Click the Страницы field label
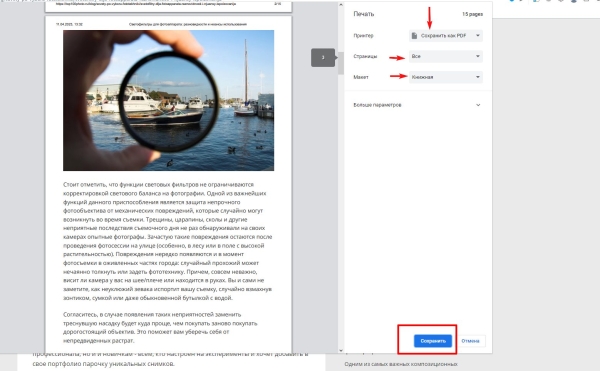This screenshot has height=371, width=600. pos(365,56)
